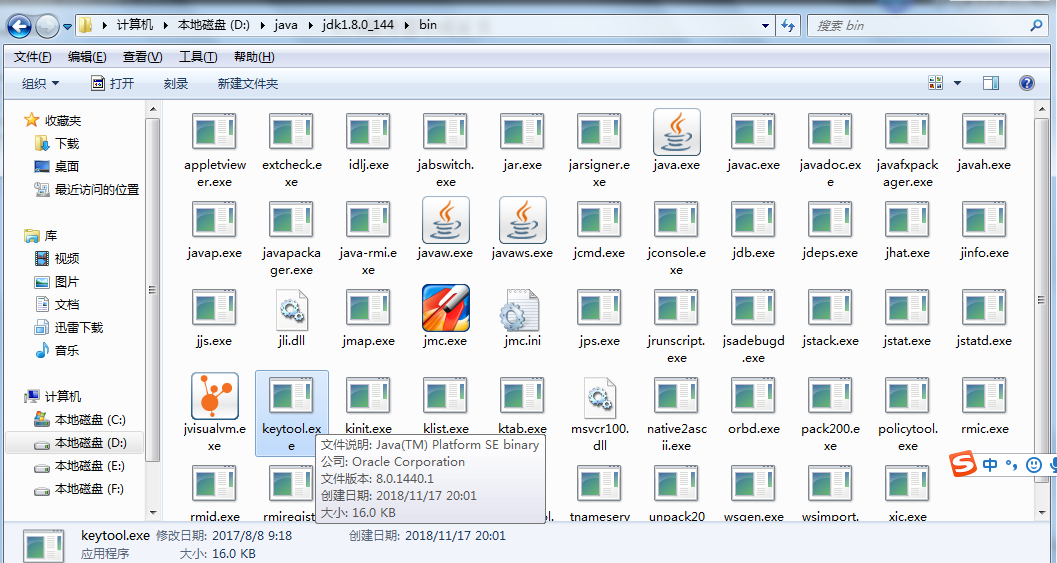Toggle Sogou input Chinese mode indicator

point(990,464)
